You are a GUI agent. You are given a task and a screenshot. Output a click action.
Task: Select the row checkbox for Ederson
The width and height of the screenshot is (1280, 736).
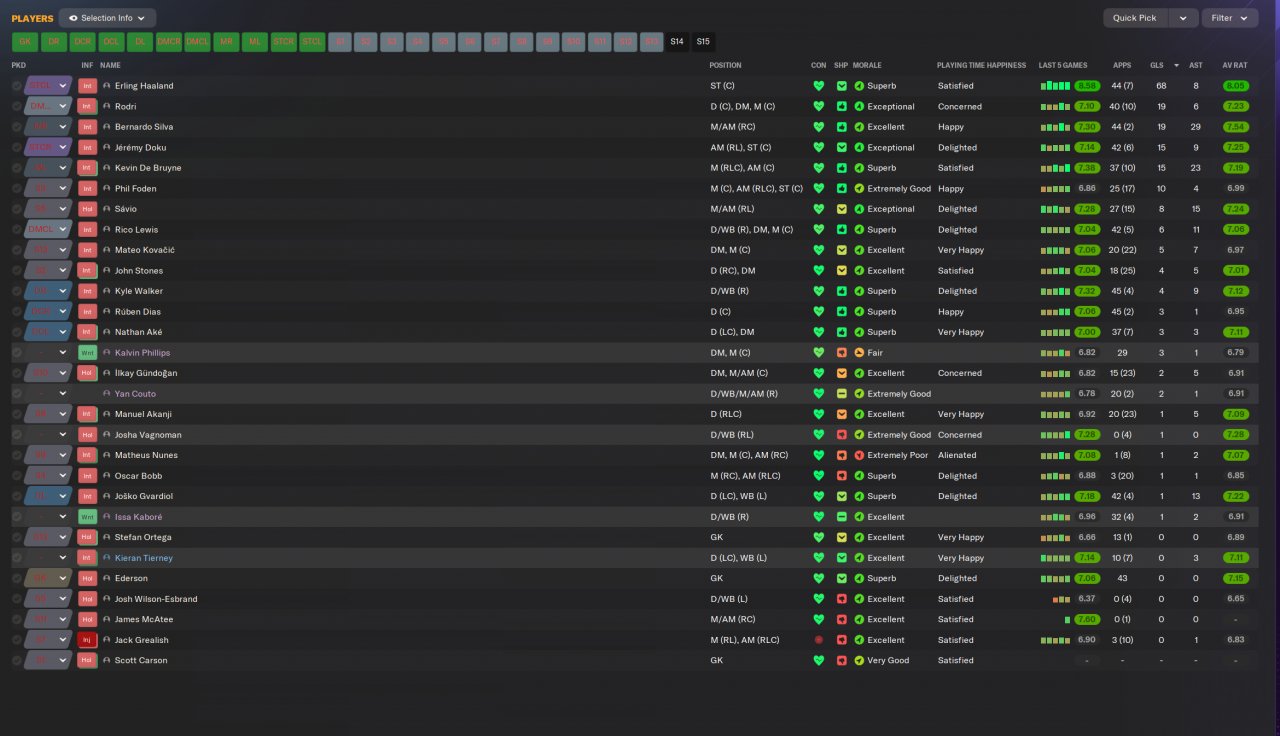click(x=17, y=578)
